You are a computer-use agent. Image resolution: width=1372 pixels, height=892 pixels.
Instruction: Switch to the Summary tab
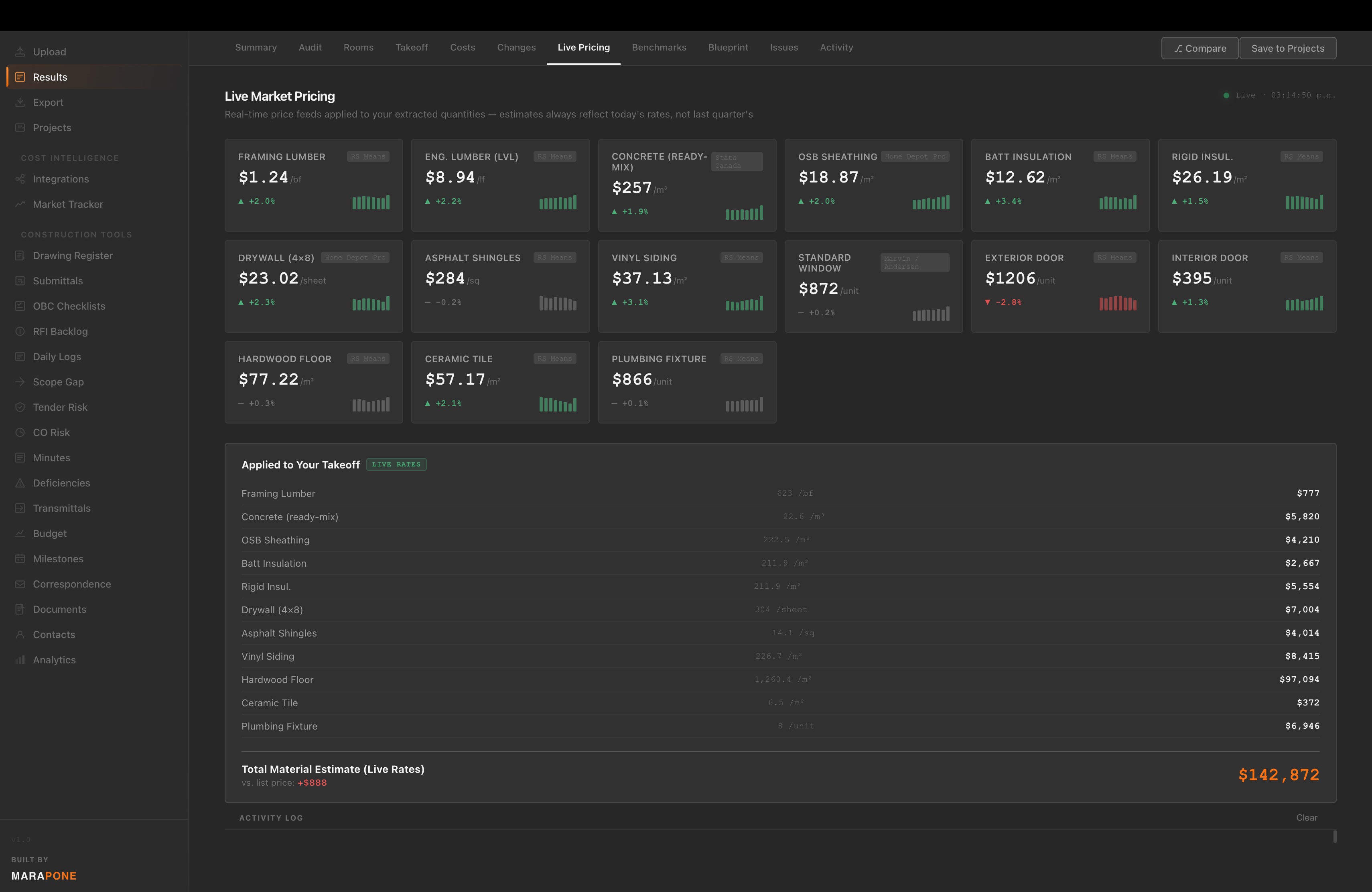click(x=256, y=48)
